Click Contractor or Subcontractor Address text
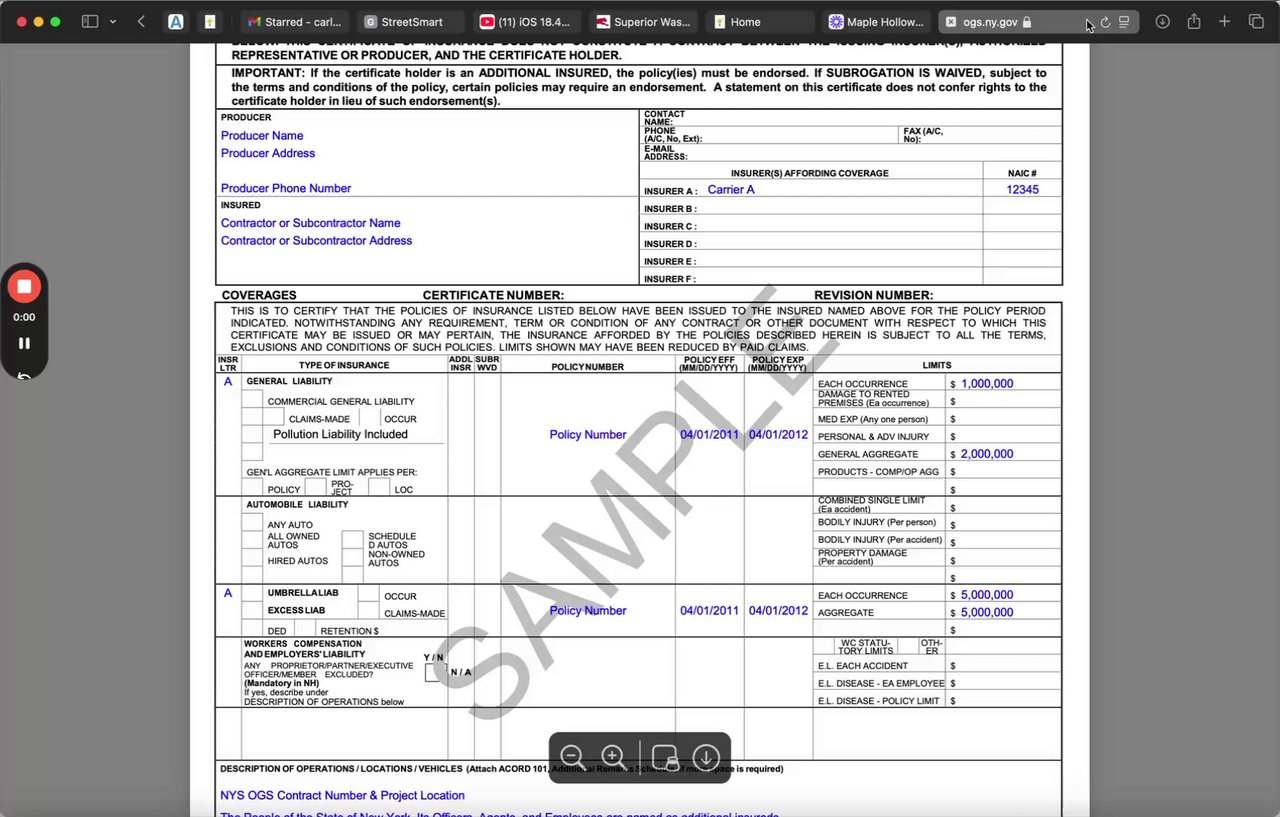The height and width of the screenshot is (817, 1280). (316, 241)
